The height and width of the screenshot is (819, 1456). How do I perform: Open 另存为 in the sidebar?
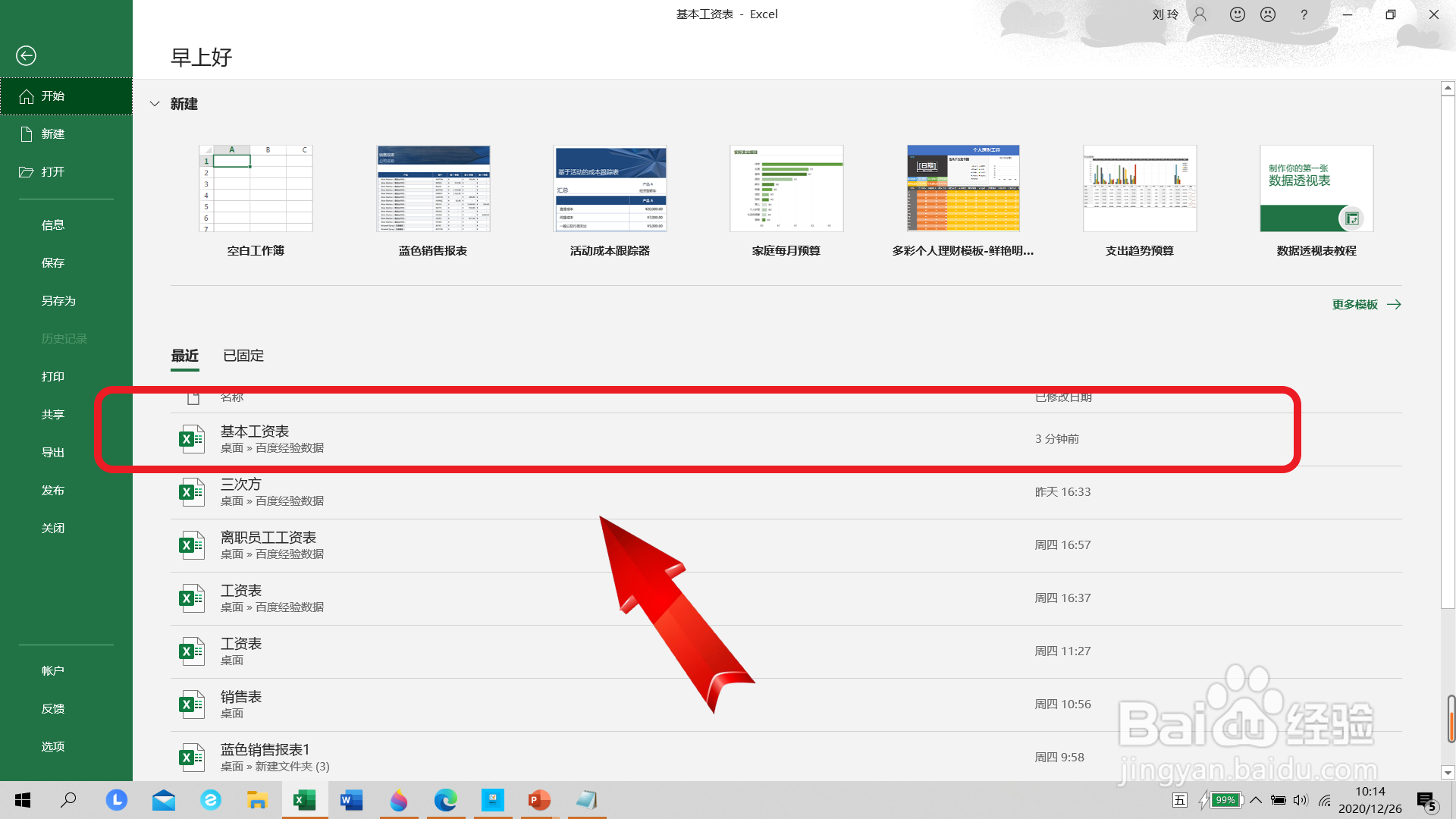pos(58,301)
